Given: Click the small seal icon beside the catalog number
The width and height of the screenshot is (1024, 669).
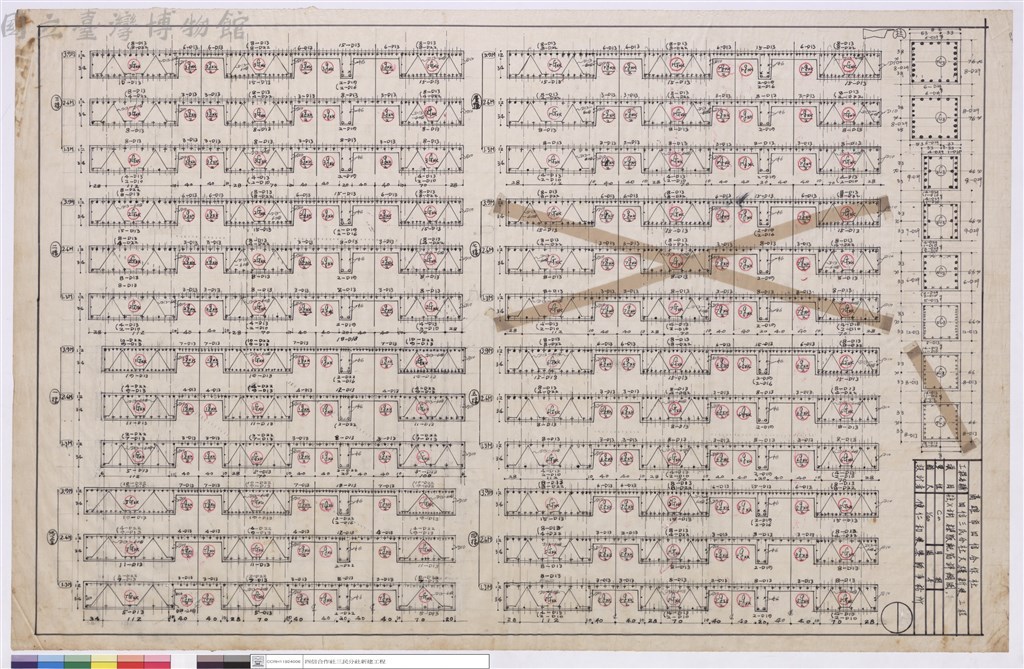Looking at the screenshot, I should pyautogui.click(x=257, y=662).
